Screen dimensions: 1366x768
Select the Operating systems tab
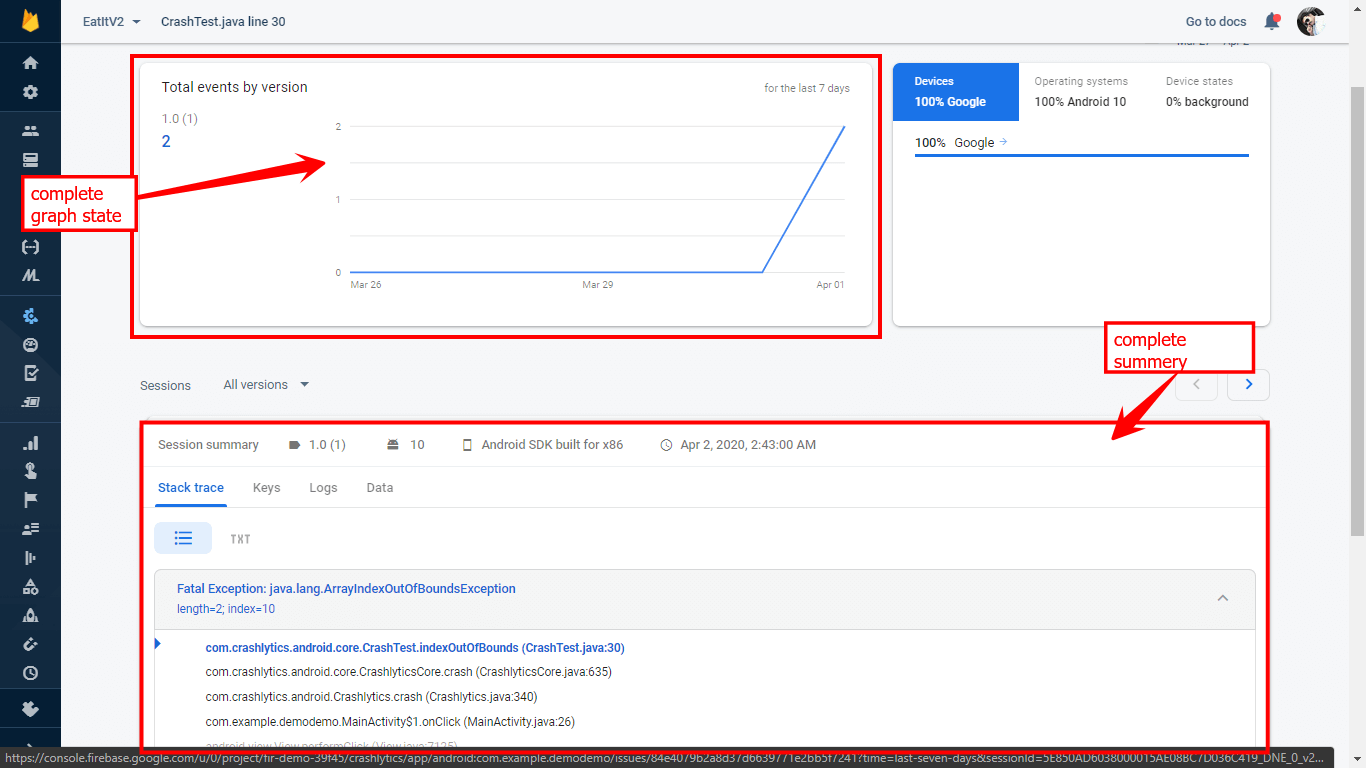click(1081, 92)
